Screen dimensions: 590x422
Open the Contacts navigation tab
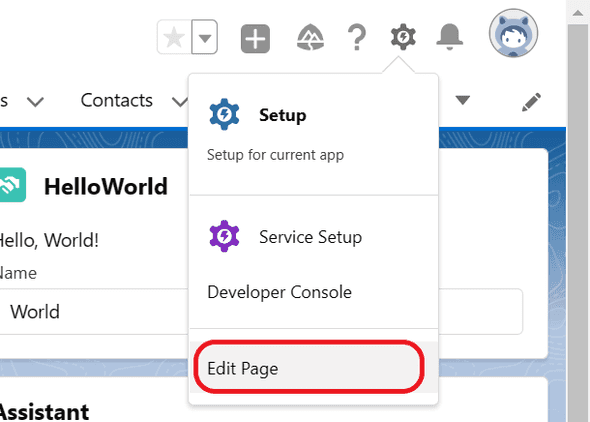click(117, 100)
